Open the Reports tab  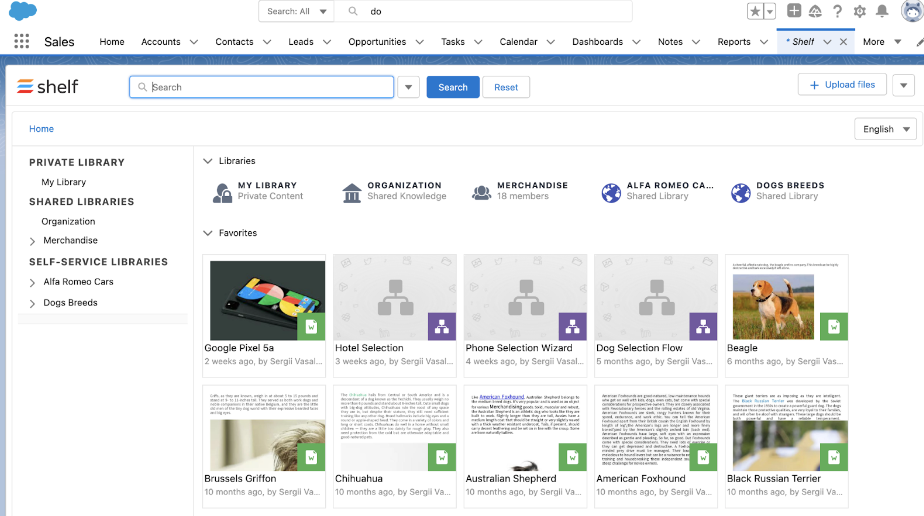click(x=734, y=42)
